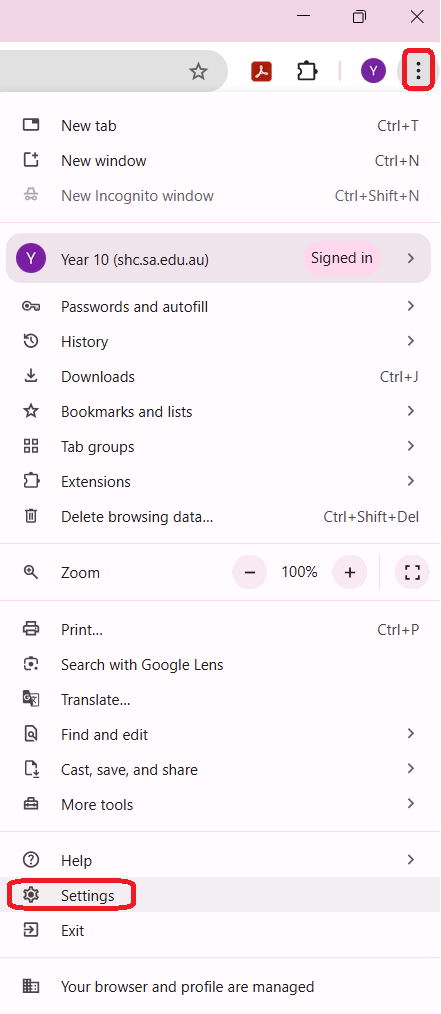
Task: Open the Adobe Acrobat extension icon
Action: coord(261,71)
